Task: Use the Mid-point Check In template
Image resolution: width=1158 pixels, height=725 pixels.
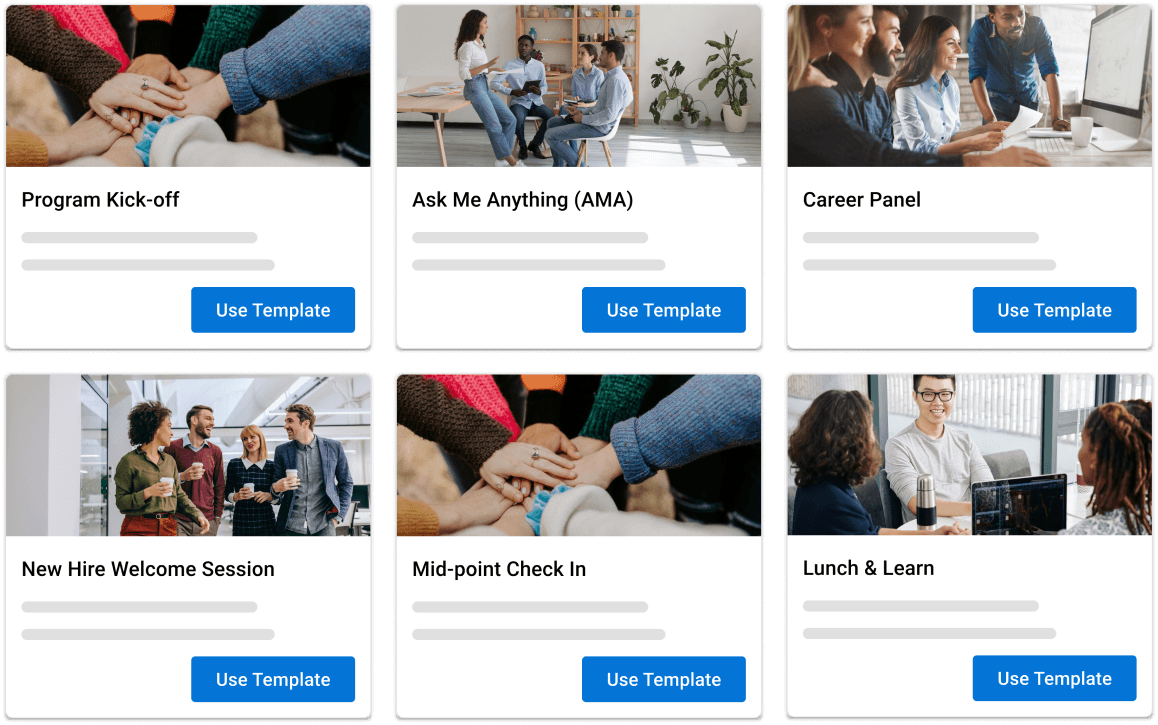Action: (x=663, y=679)
